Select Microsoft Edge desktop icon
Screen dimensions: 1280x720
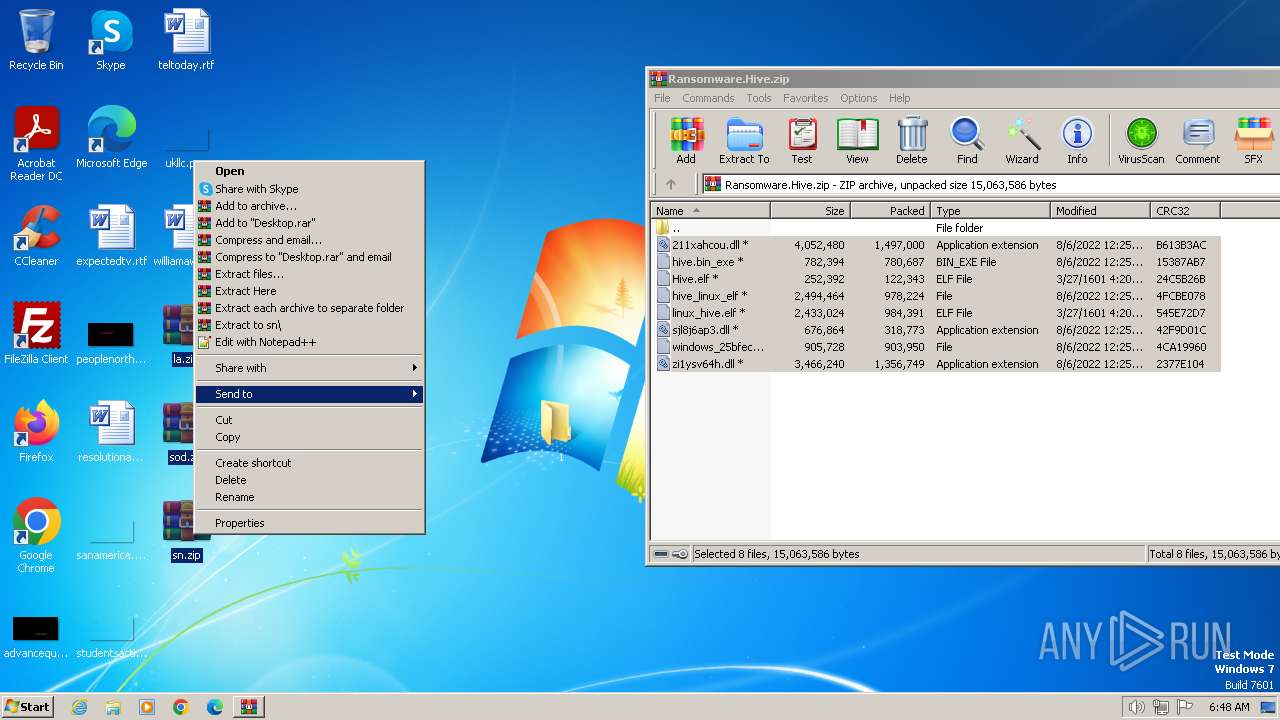tap(111, 138)
